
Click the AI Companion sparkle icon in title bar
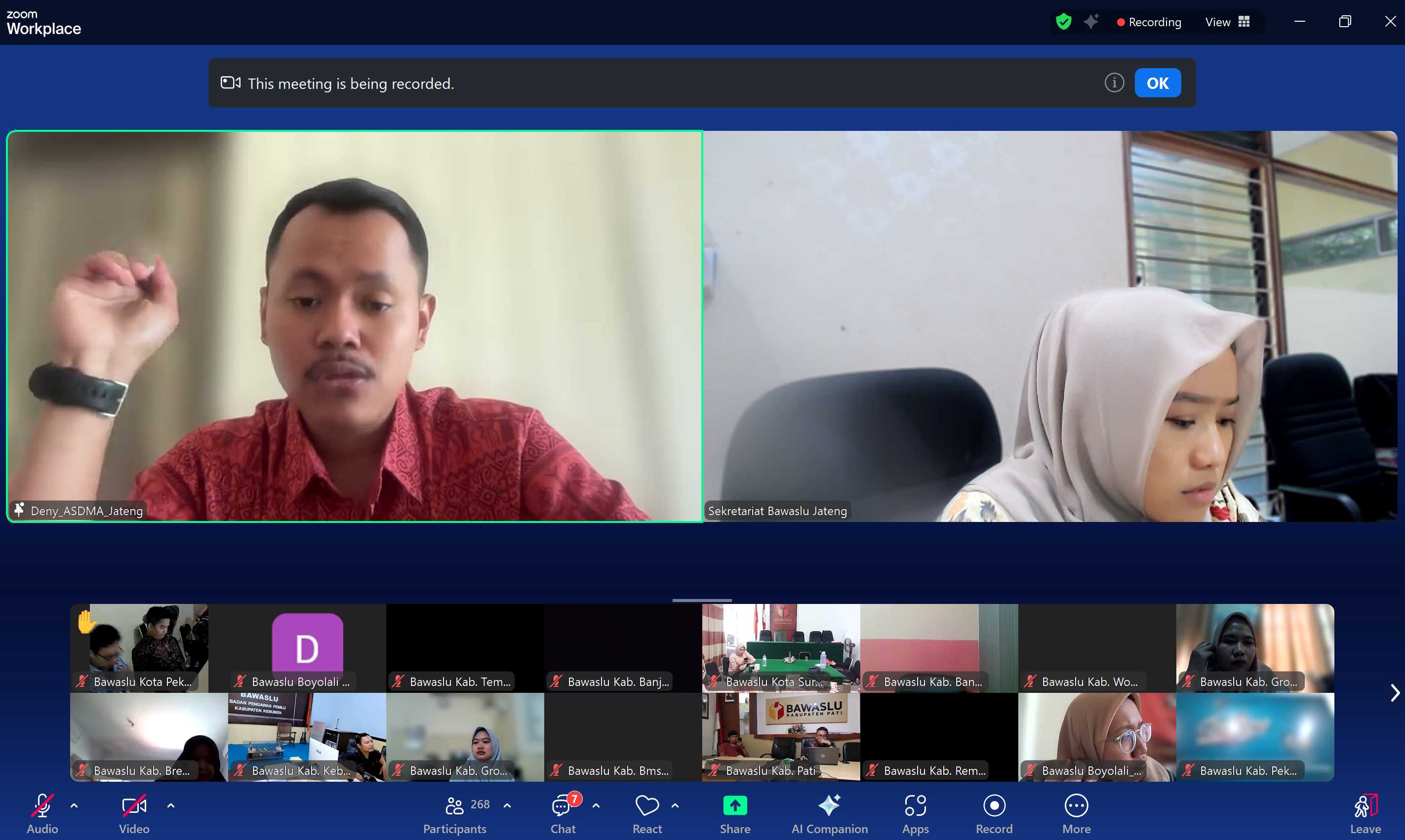(x=1091, y=22)
